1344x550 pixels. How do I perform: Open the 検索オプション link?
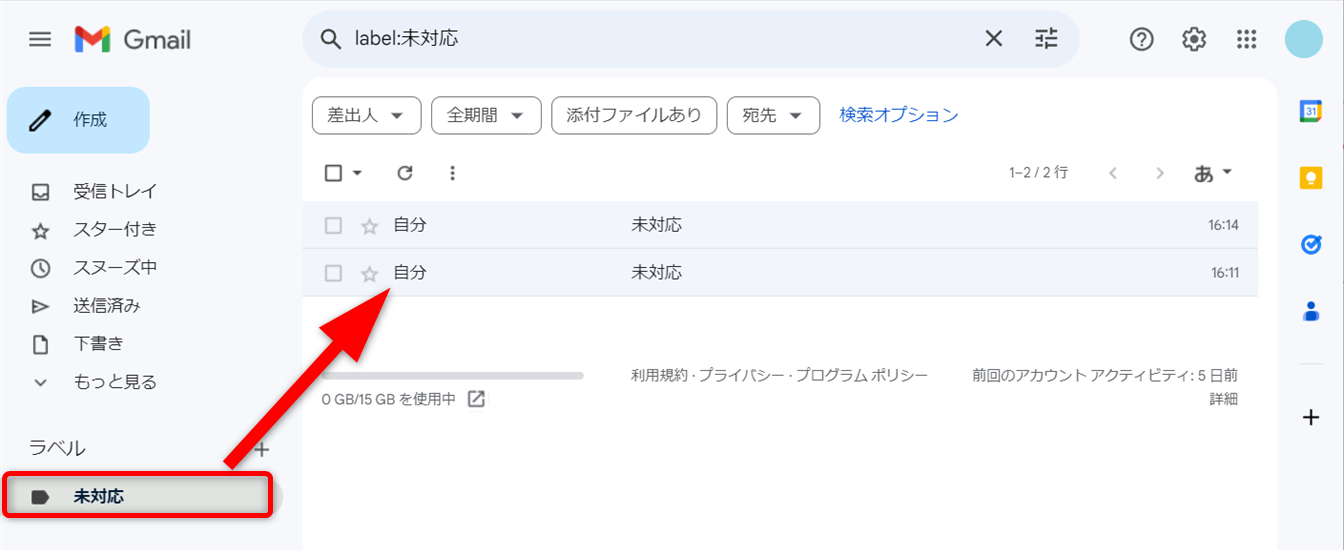click(x=898, y=115)
